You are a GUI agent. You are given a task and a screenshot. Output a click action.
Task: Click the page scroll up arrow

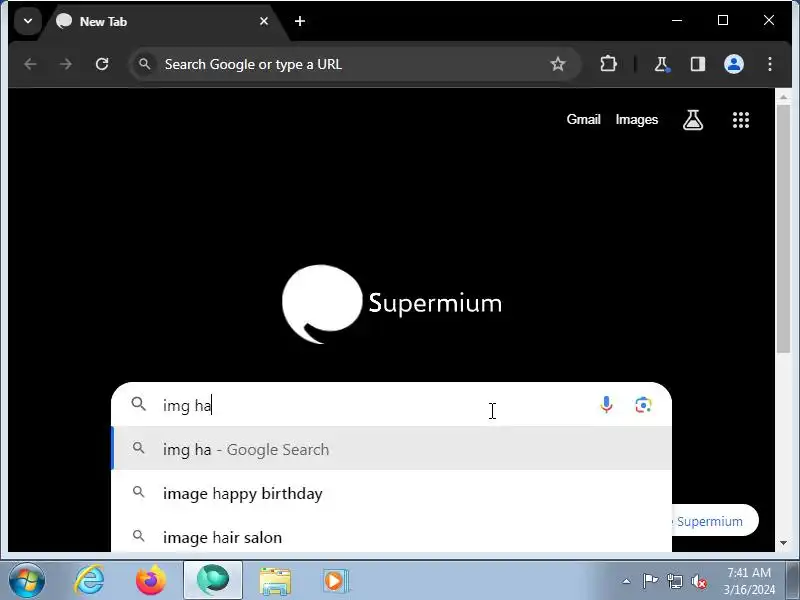(783, 96)
